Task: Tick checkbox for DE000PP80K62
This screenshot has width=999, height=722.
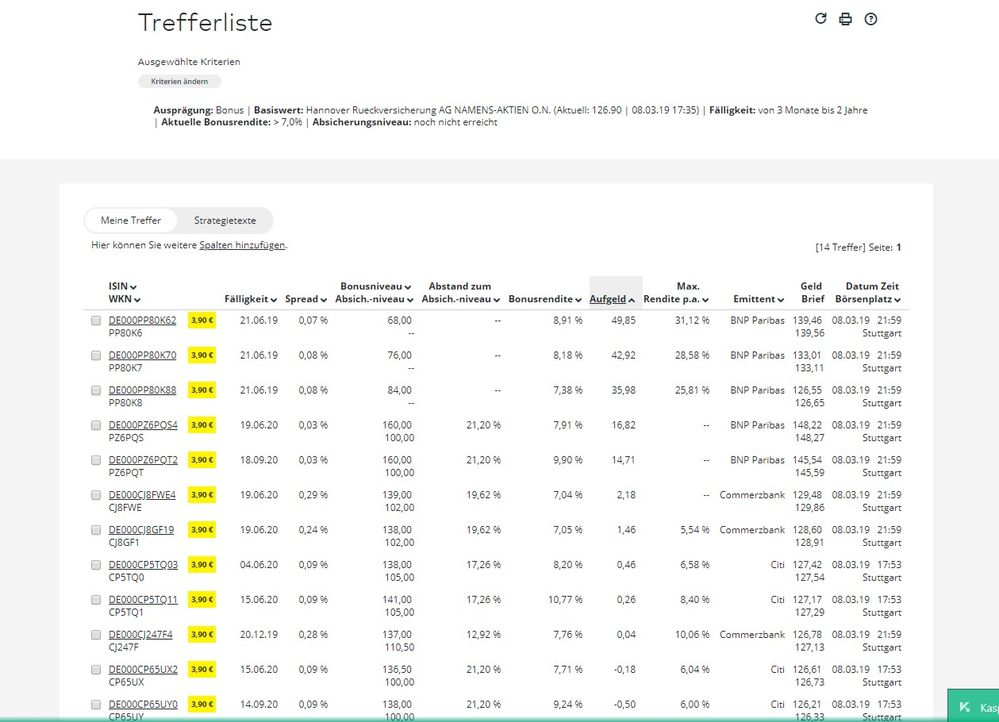Action: coord(96,321)
